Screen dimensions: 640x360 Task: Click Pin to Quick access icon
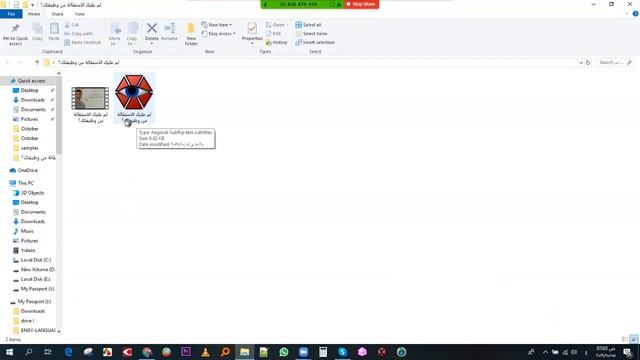point(16,33)
